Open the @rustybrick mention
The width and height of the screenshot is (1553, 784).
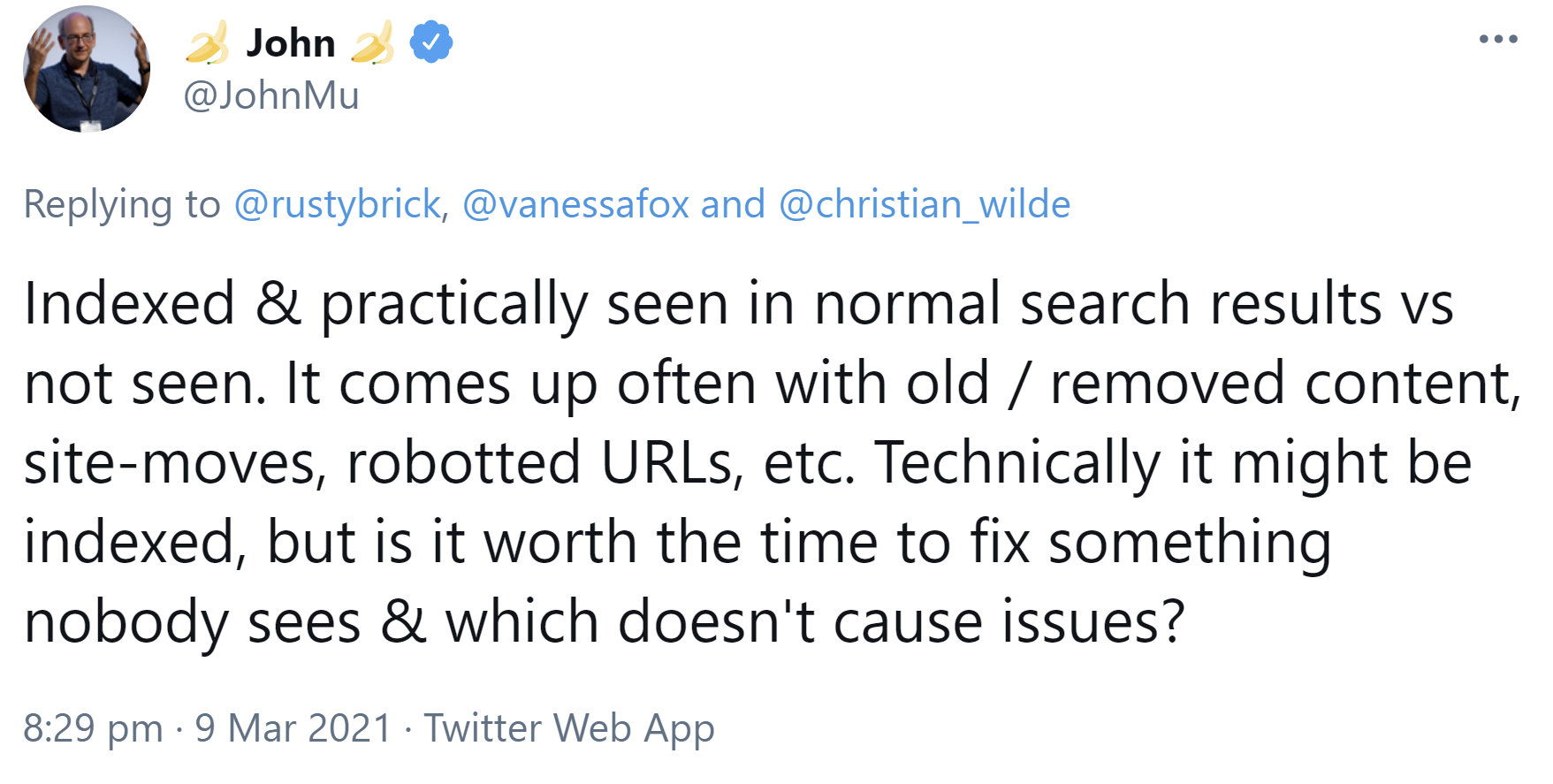pos(337,204)
